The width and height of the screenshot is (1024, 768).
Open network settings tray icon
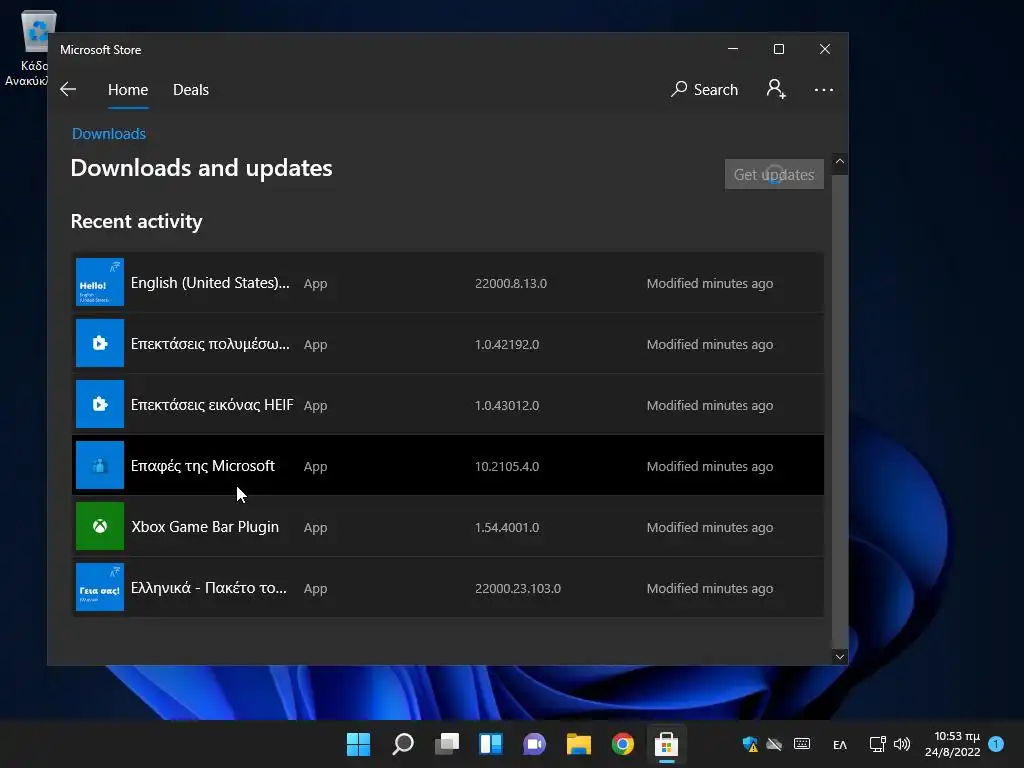(877, 744)
